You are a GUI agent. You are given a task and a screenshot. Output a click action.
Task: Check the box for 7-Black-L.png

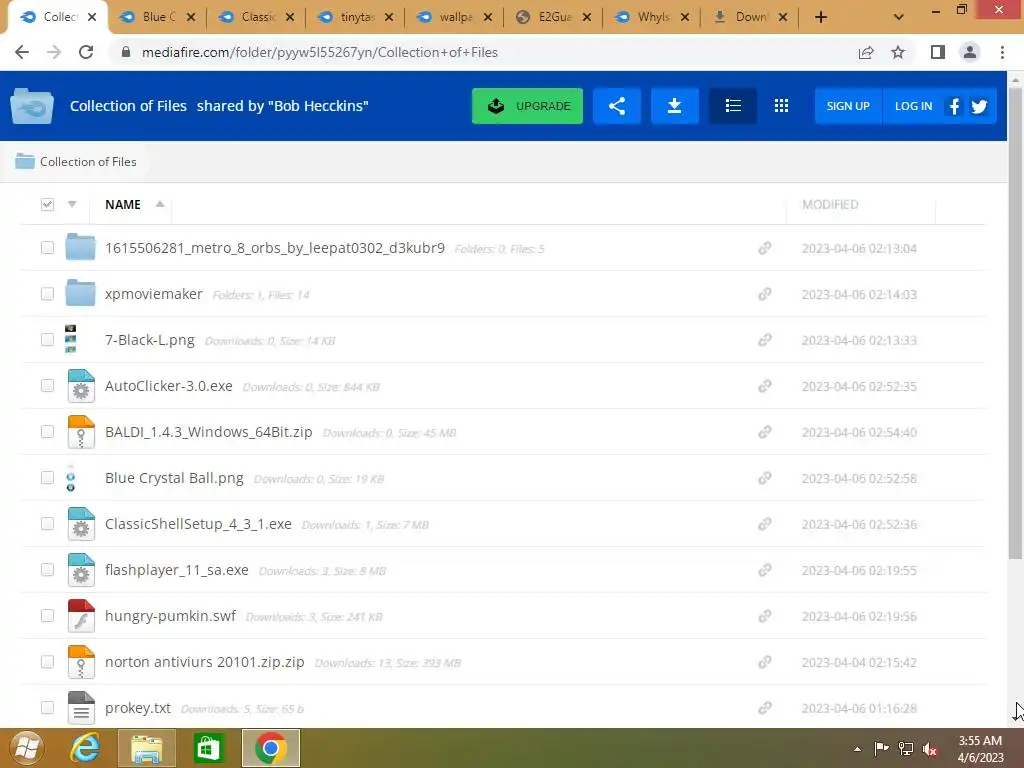pyautogui.click(x=47, y=340)
